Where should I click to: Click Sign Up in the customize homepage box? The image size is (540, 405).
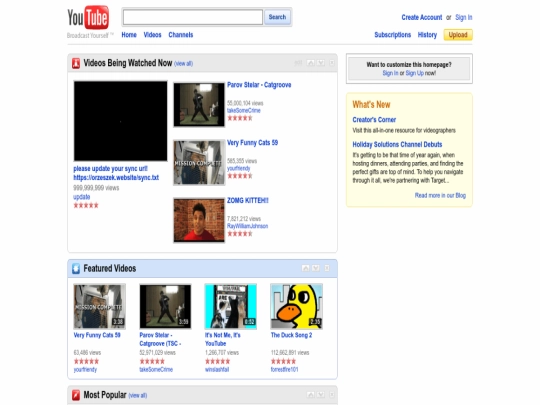tap(415, 73)
